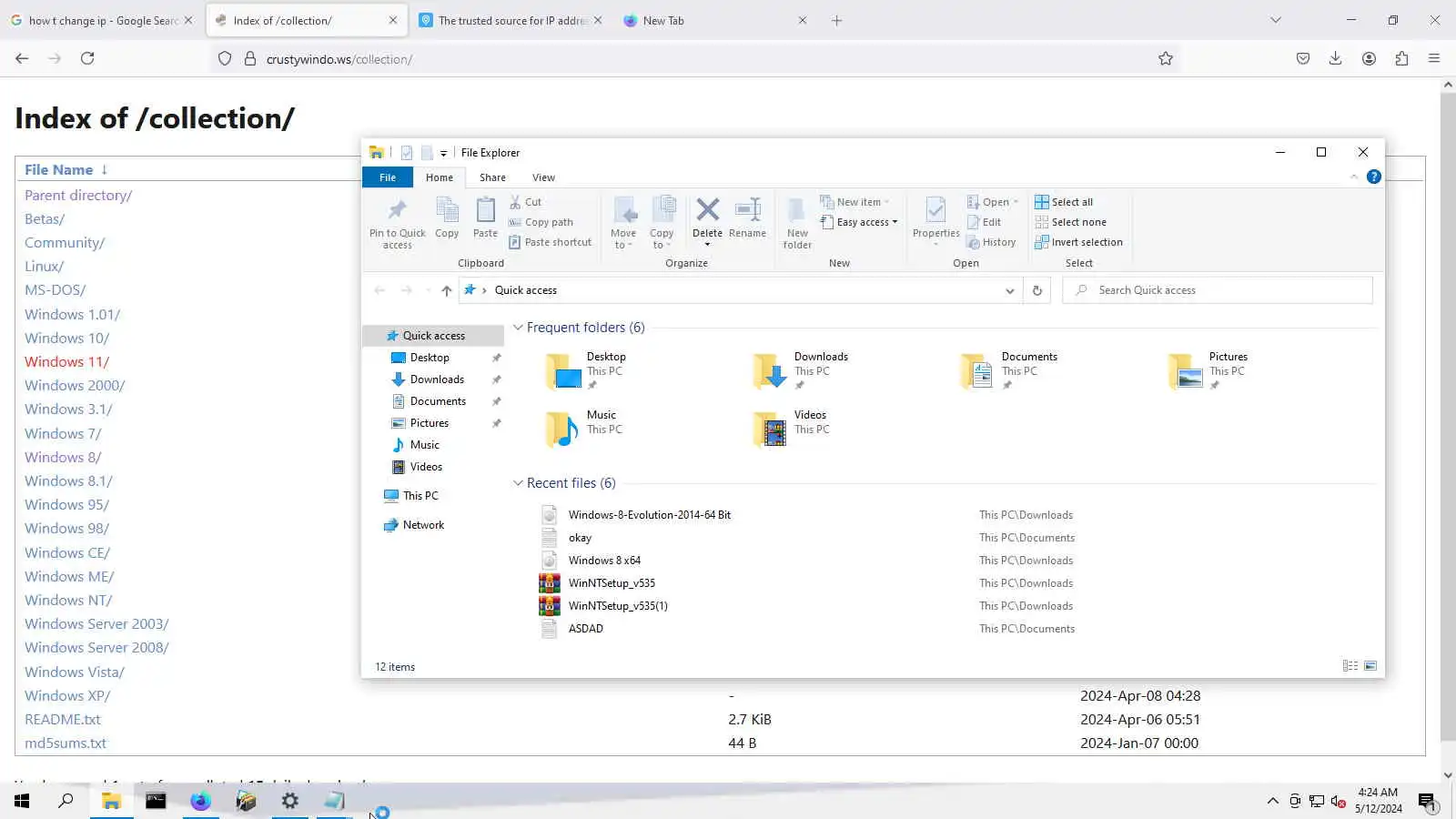Image resolution: width=1456 pixels, height=819 pixels.
Task: Collapse the Frequent folders section
Action: tap(518, 328)
